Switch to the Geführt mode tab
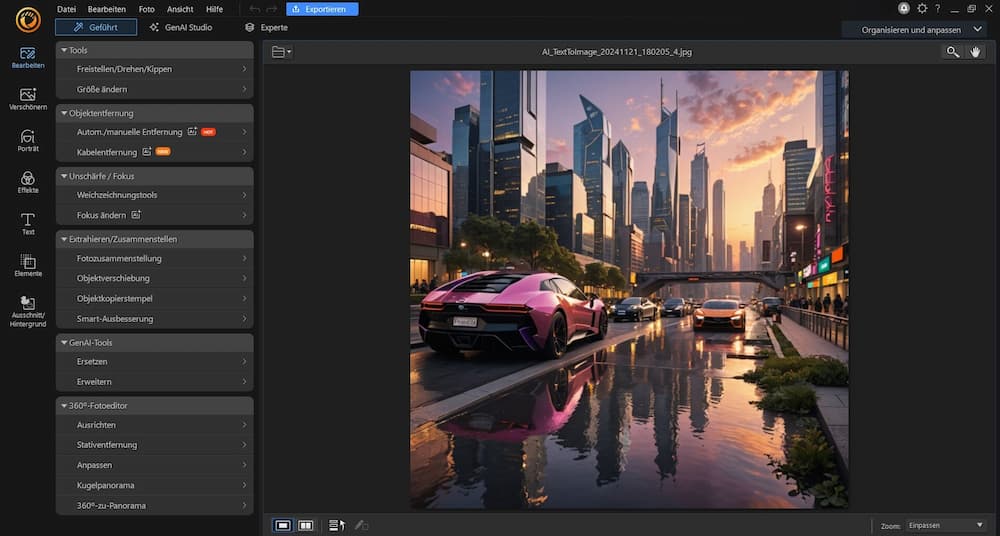 [x=96, y=27]
